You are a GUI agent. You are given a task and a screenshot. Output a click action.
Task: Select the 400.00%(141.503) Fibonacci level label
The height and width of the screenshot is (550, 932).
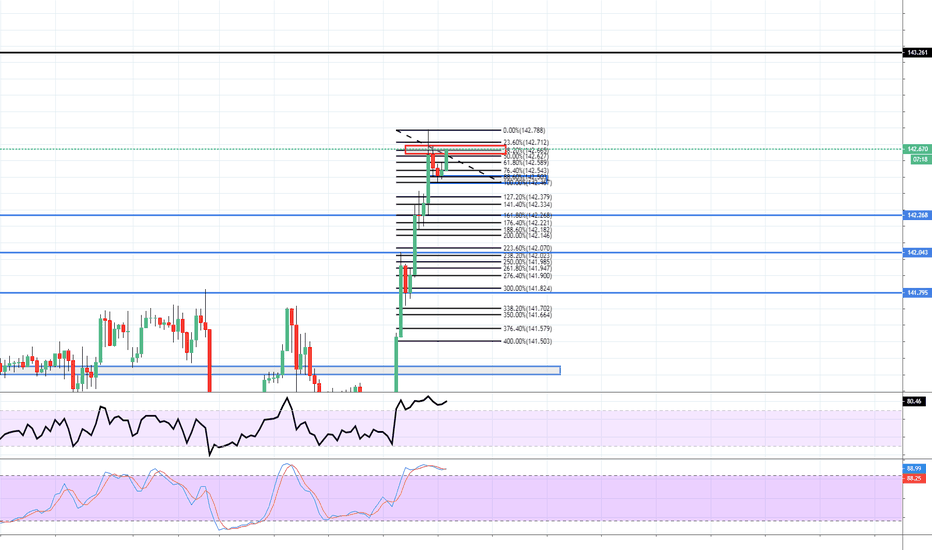click(x=528, y=342)
